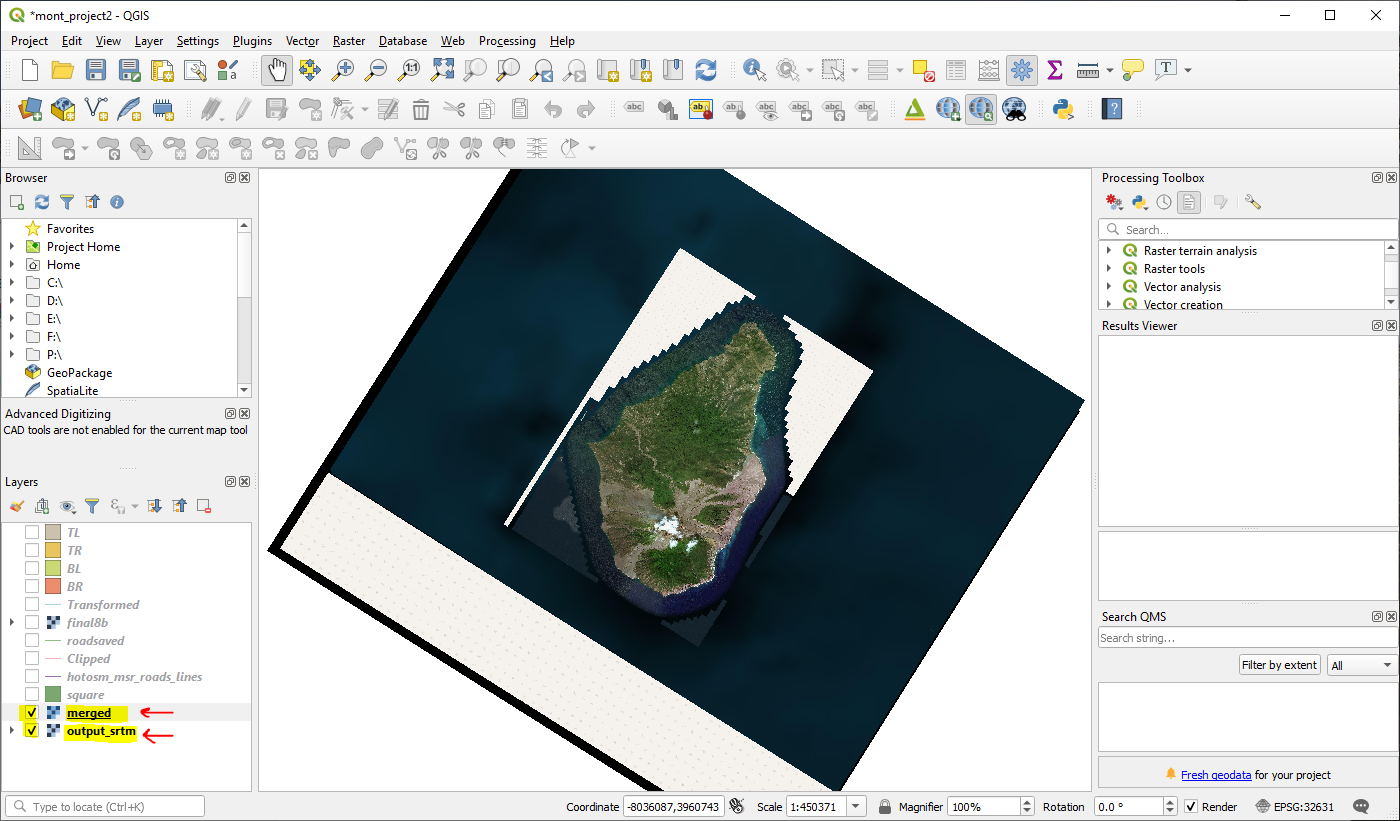Click the Identify Features tool
The height and width of the screenshot is (821, 1400).
click(755, 70)
